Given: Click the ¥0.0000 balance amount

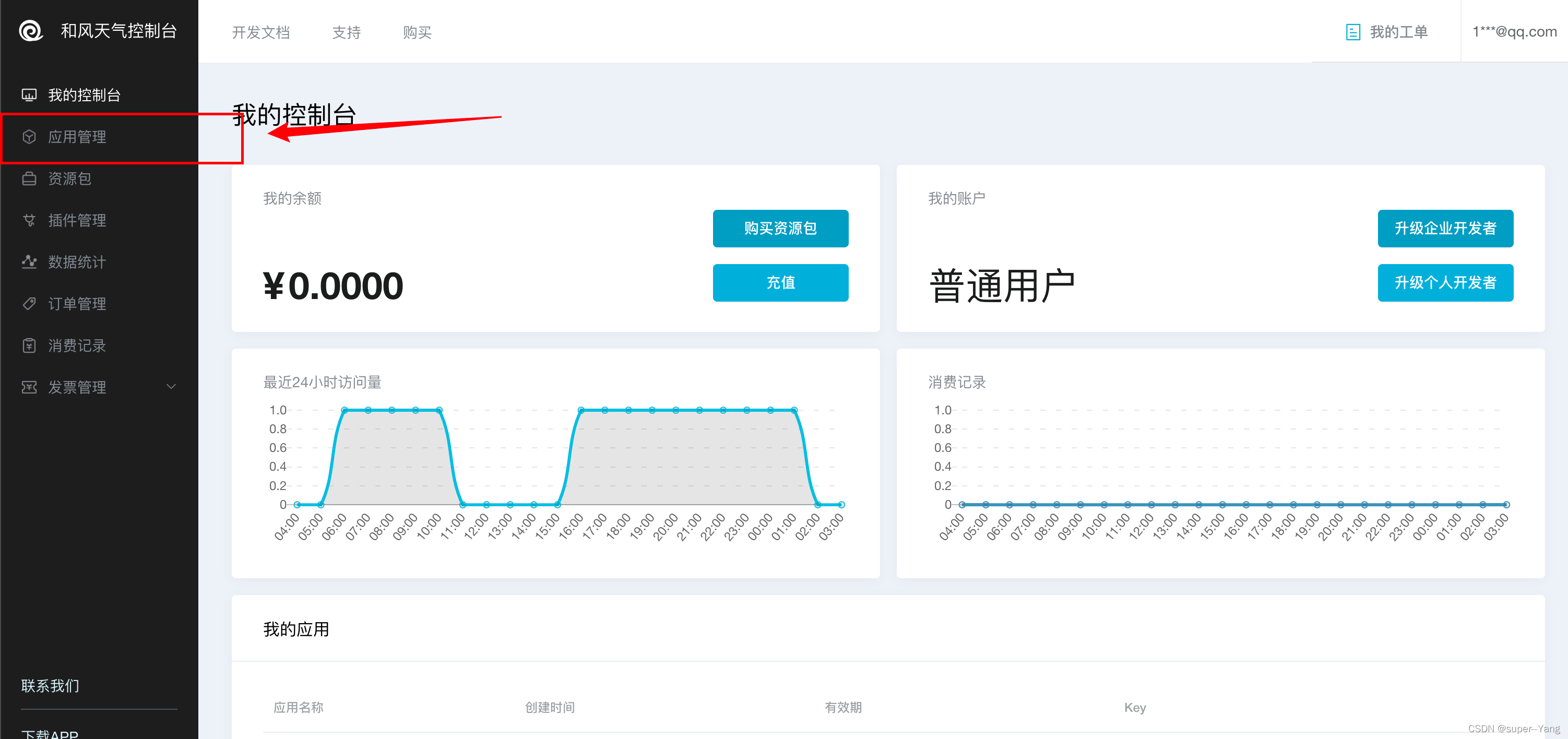Looking at the screenshot, I should [x=333, y=286].
